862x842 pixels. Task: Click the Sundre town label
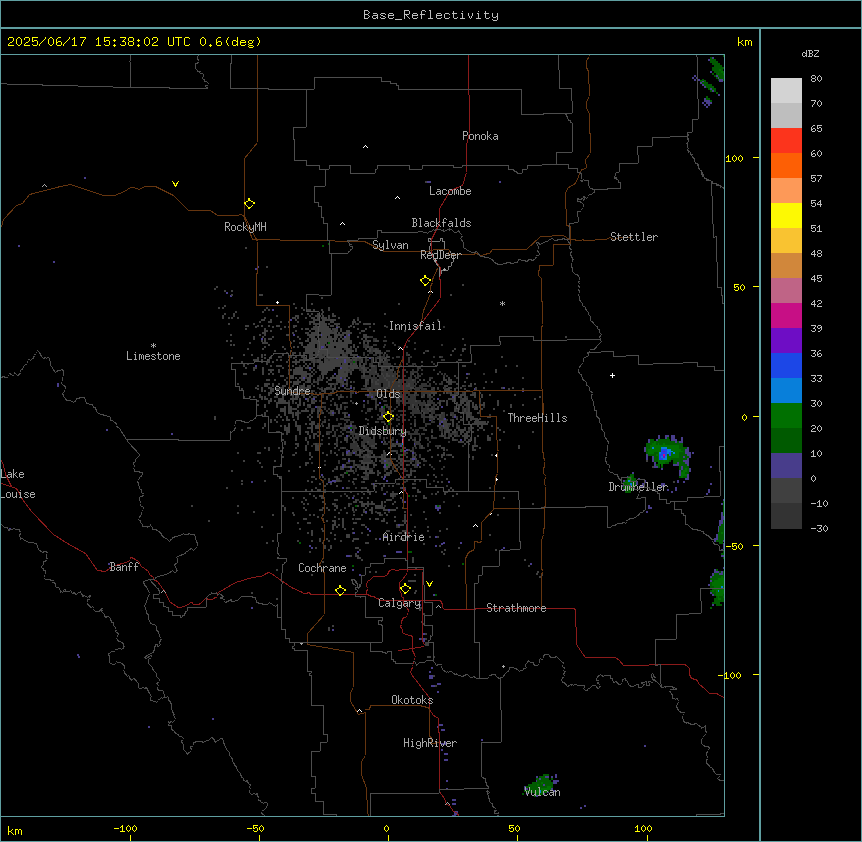pos(292,391)
